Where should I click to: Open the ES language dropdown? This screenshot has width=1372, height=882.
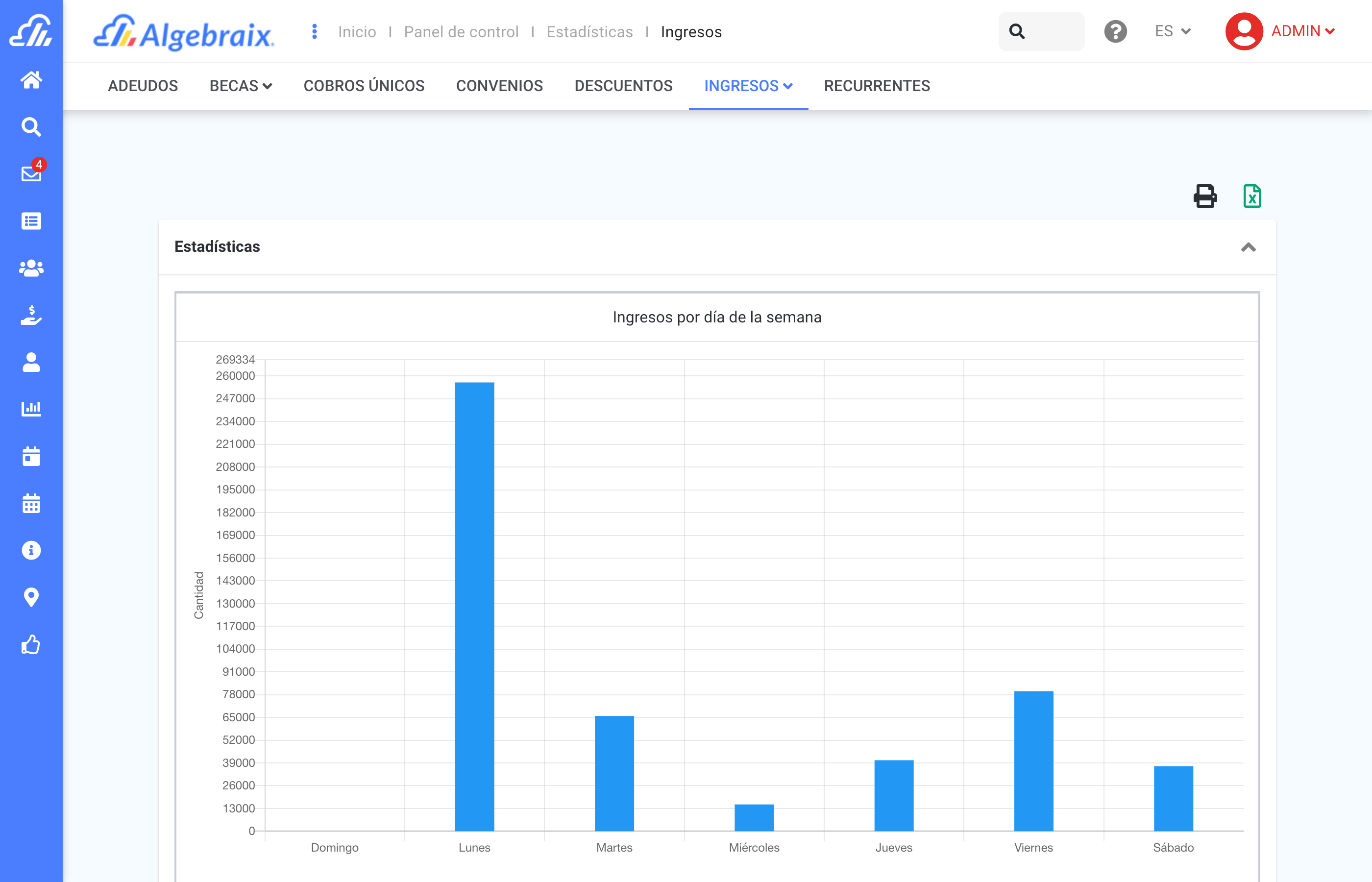coord(1172,31)
